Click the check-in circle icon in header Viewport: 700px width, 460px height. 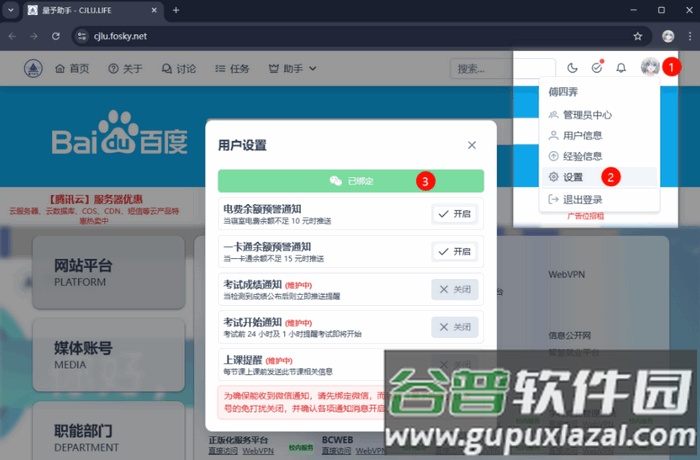coord(597,68)
